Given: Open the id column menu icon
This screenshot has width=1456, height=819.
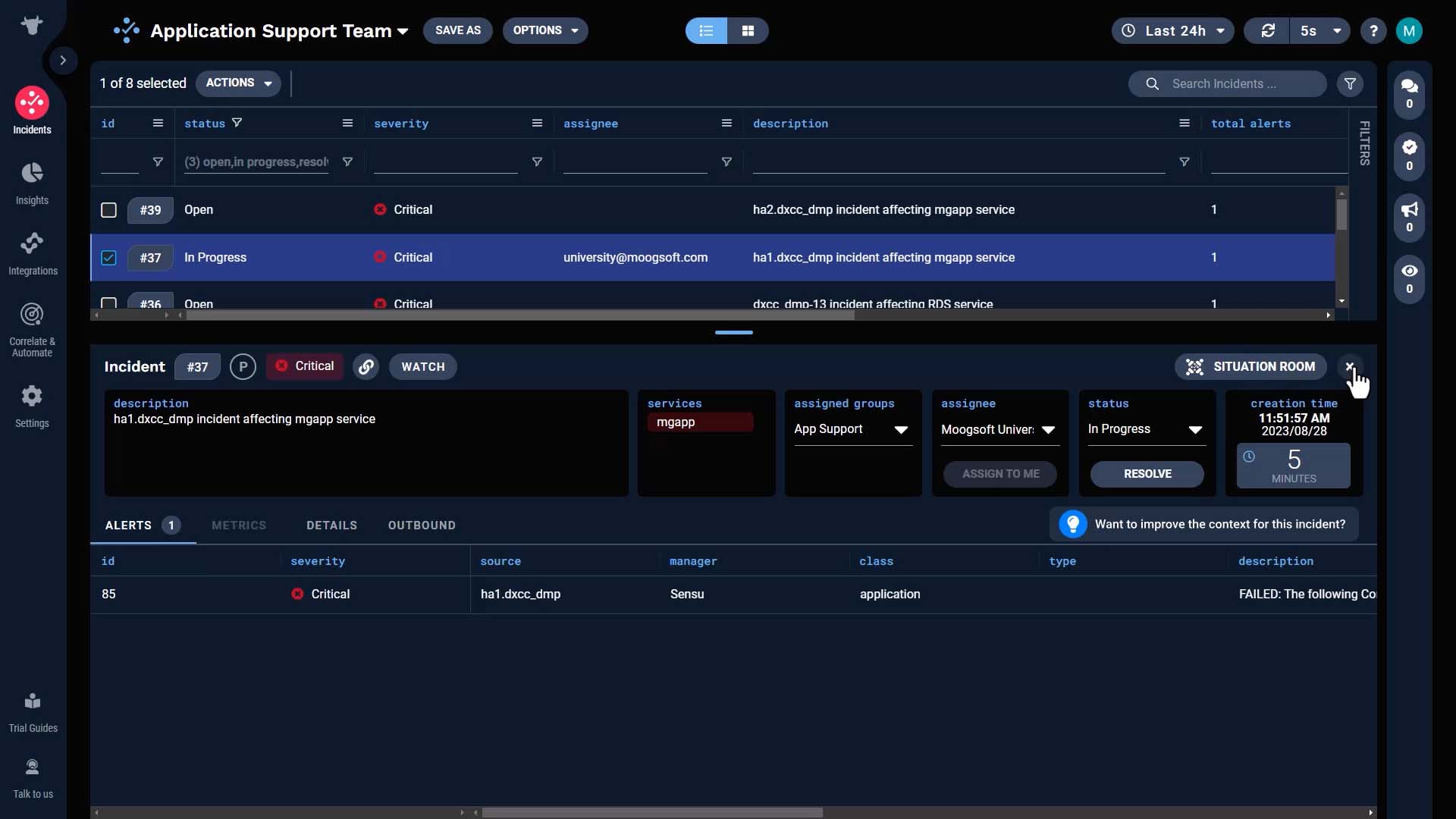Looking at the screenshot, I should 158,123.
